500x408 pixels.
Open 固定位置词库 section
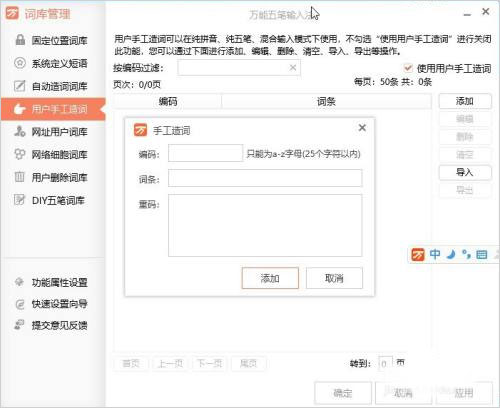(53, 40)
